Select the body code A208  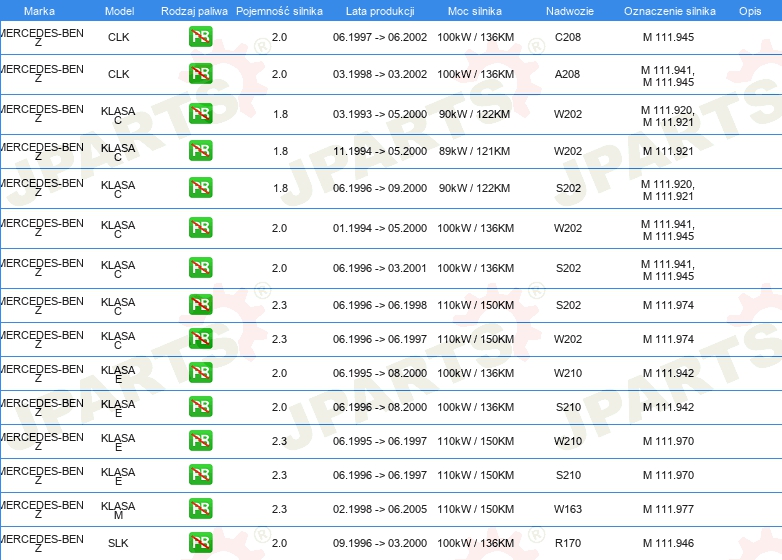(568, 74)
